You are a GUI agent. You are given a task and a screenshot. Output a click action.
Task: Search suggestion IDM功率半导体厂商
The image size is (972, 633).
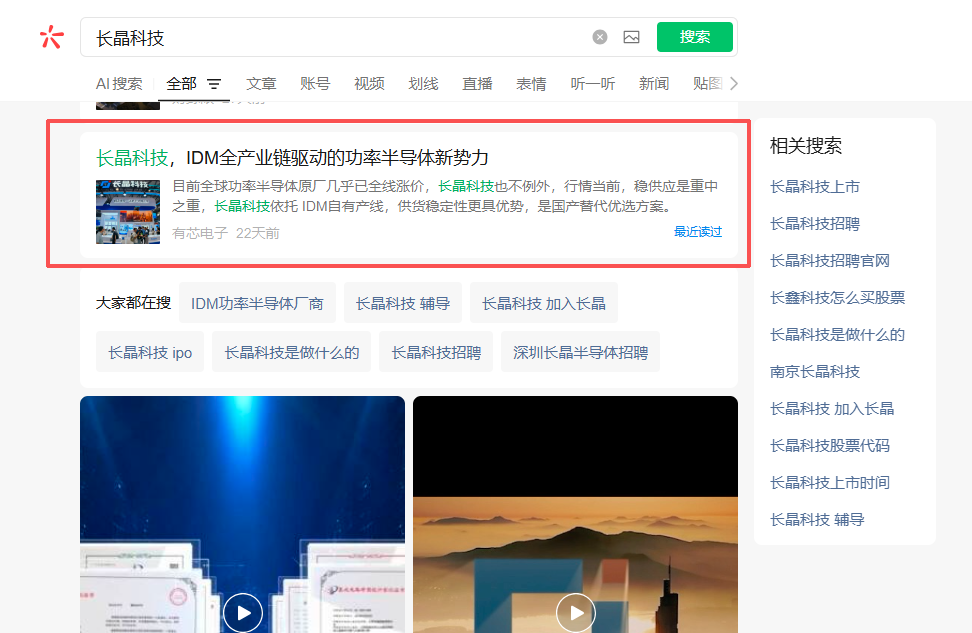(257, 303)
